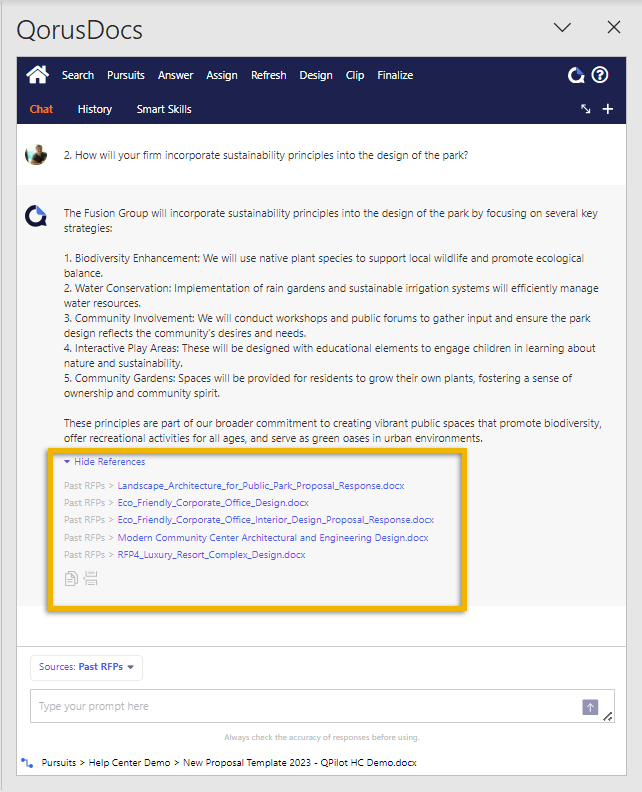
Task: Open the Search menu item
Action: [x=78, y=75]
